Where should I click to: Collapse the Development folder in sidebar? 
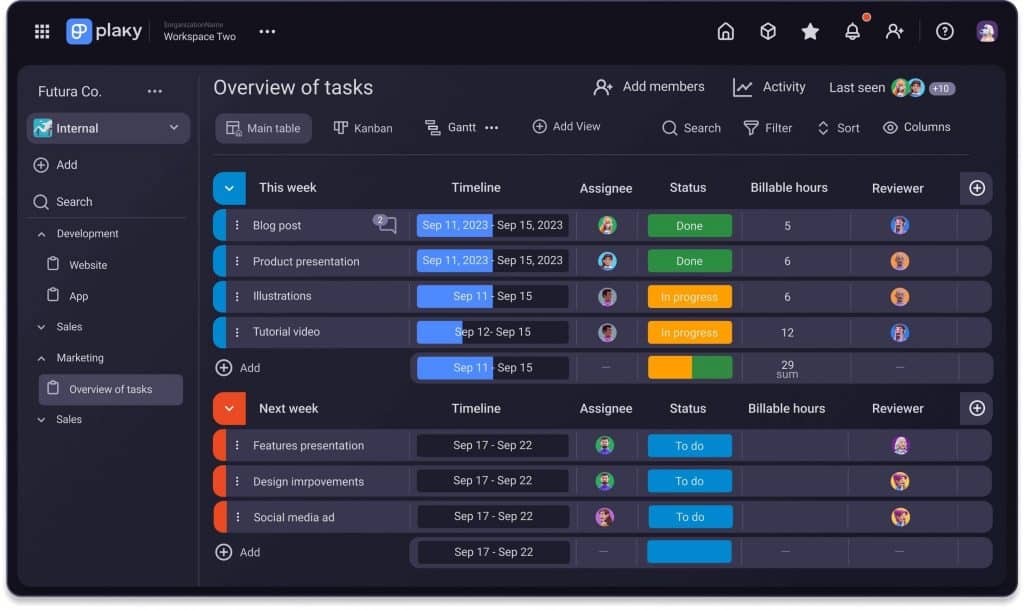tap(42, 234)
